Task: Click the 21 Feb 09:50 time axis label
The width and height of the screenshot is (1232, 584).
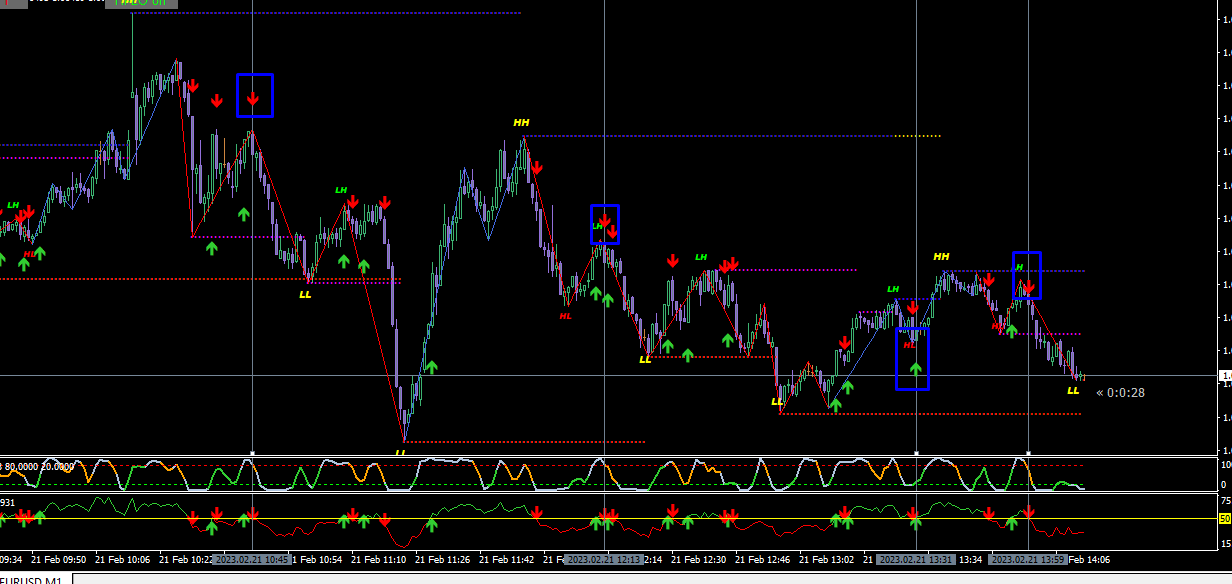Action: [x=59, y=560]
